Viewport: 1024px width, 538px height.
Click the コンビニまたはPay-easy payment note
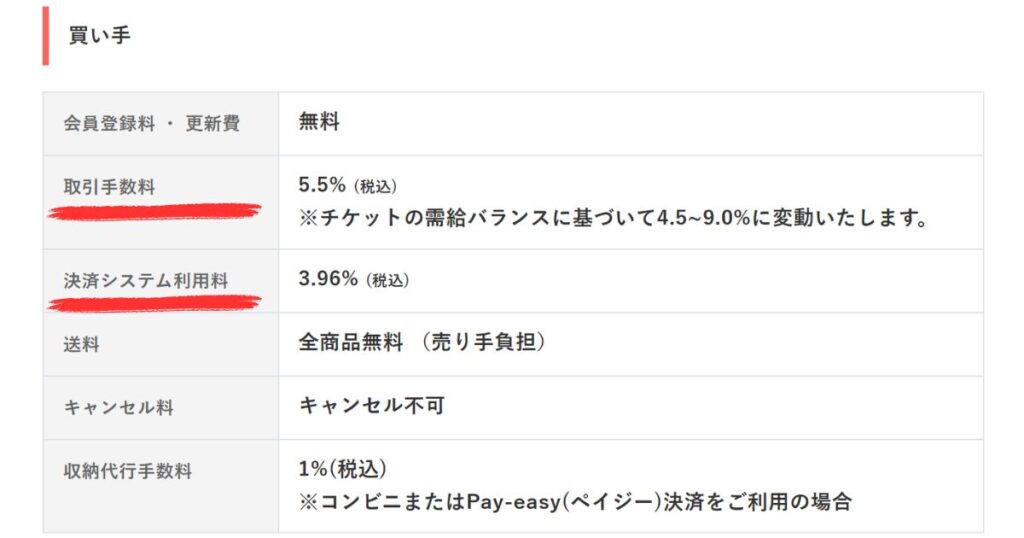pos(575,501)
